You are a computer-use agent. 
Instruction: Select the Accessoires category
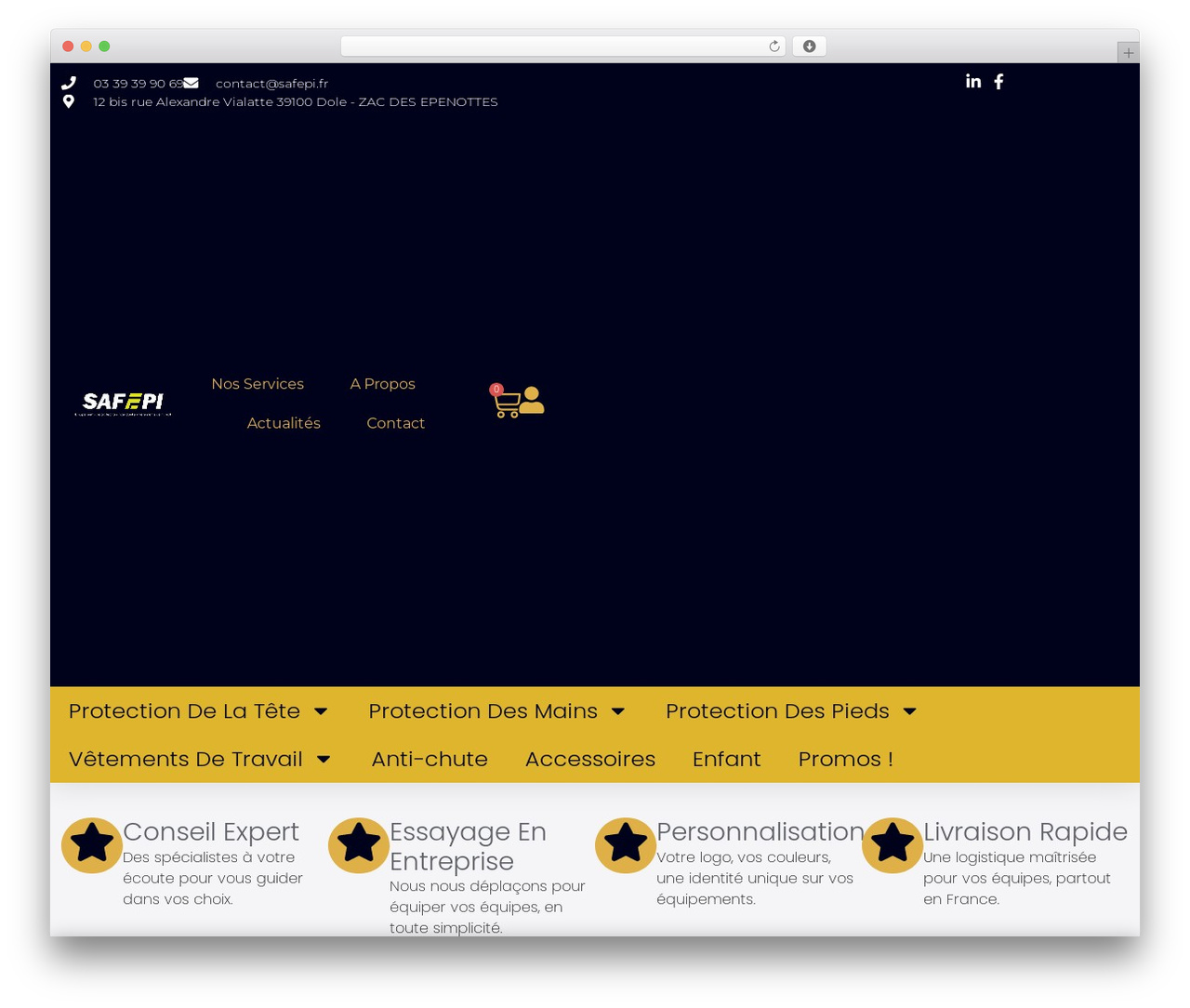590,759
